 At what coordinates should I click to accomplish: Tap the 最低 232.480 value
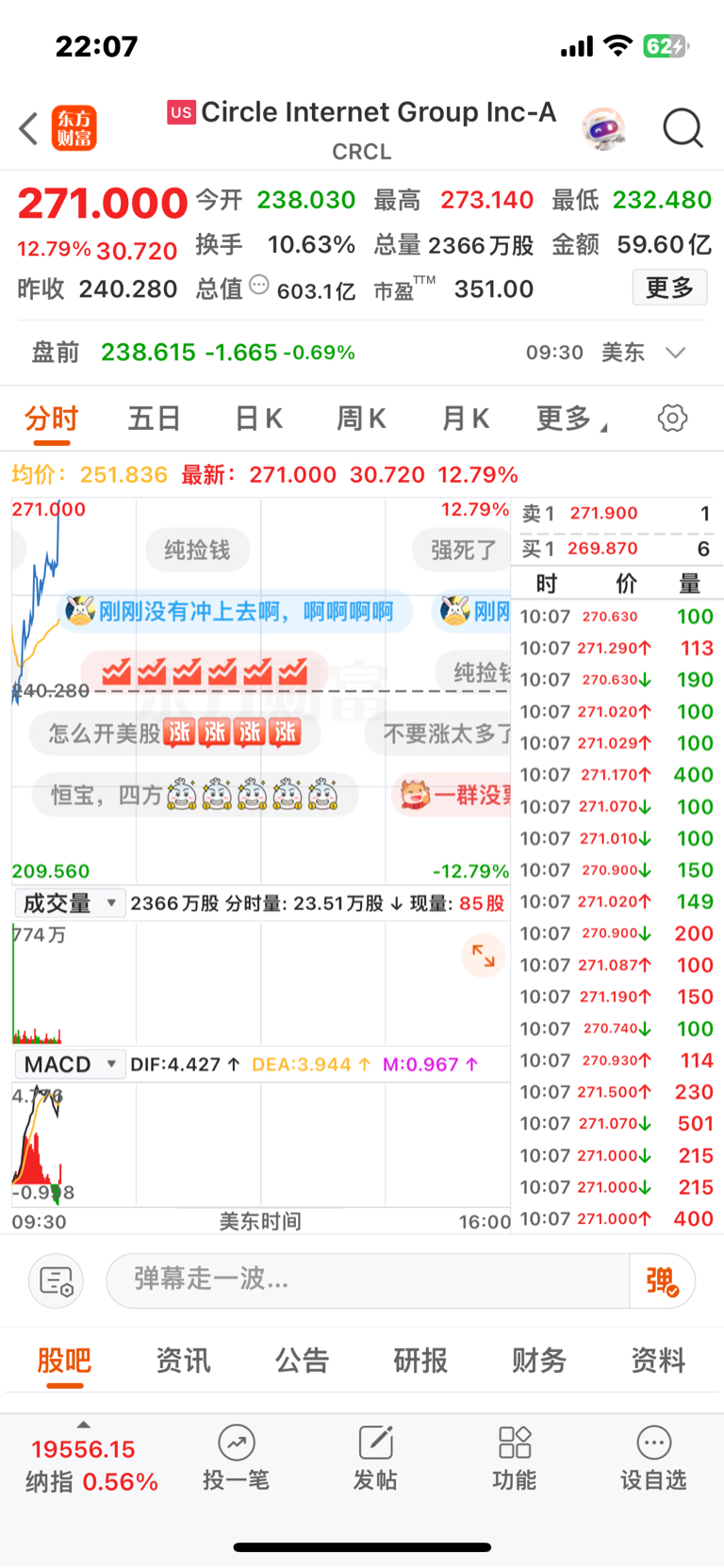(x=632, y=200)
